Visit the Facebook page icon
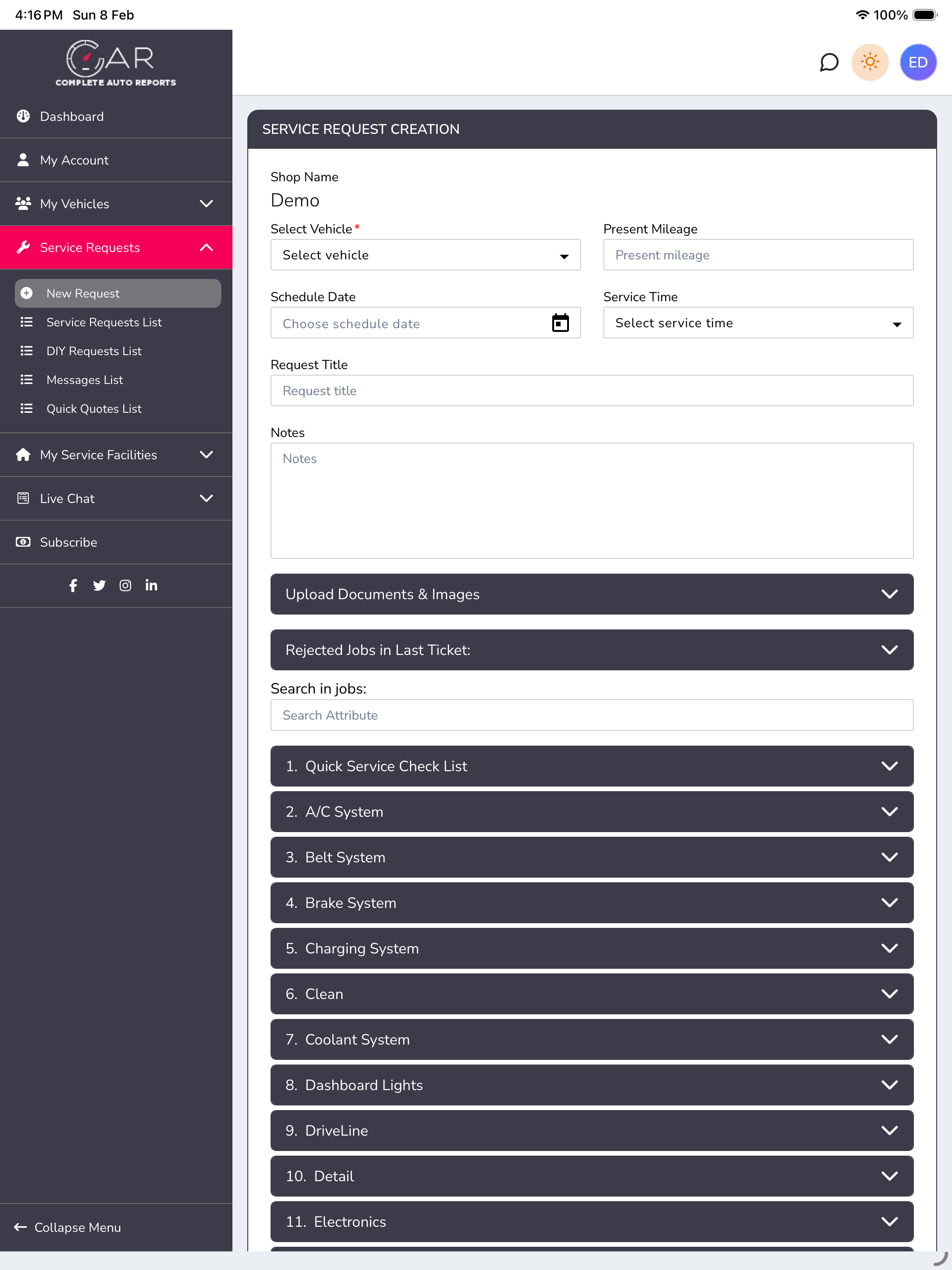 click(73, 585)
